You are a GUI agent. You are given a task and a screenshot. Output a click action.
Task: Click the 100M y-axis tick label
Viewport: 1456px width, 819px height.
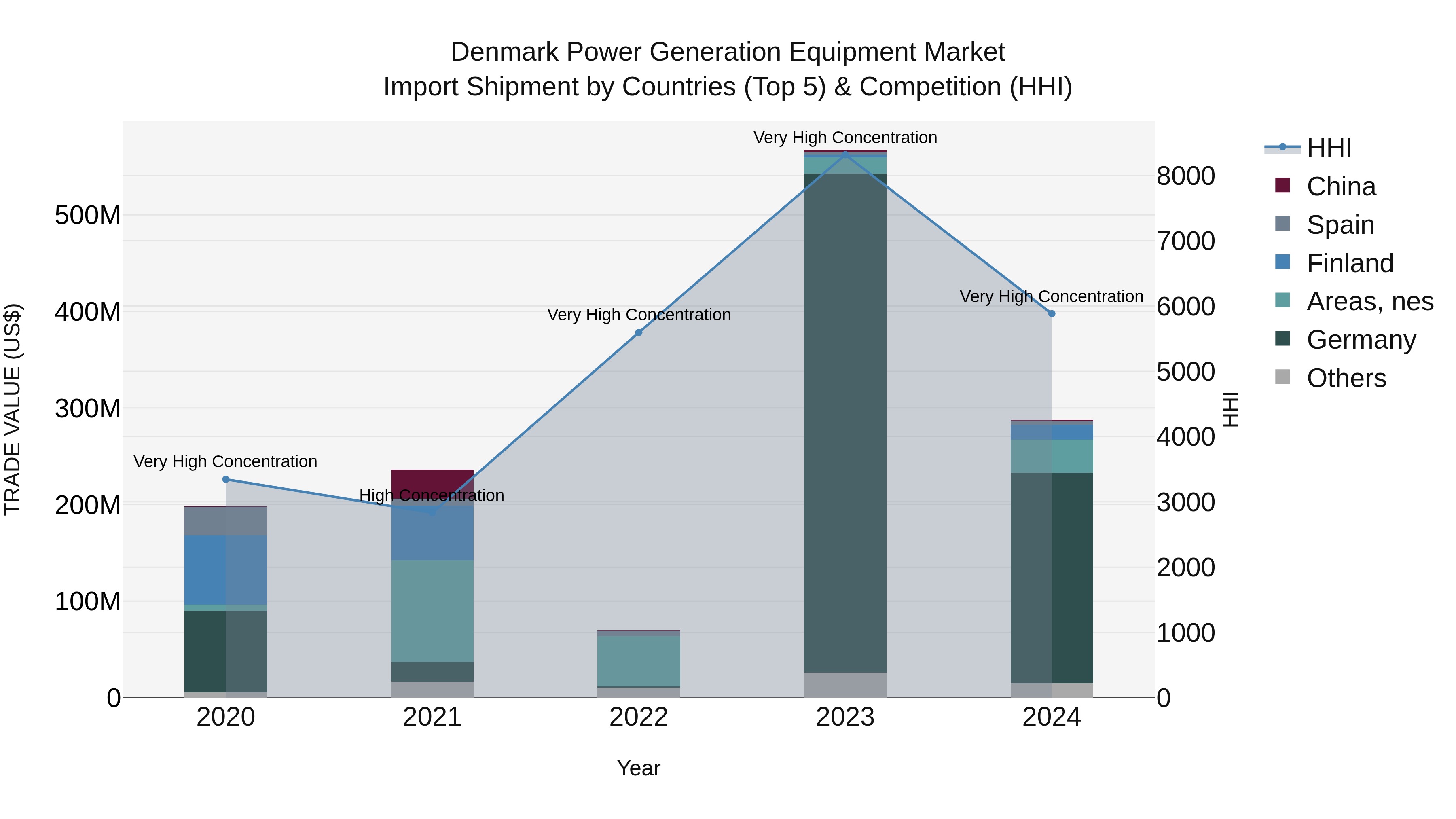[88, 602]
